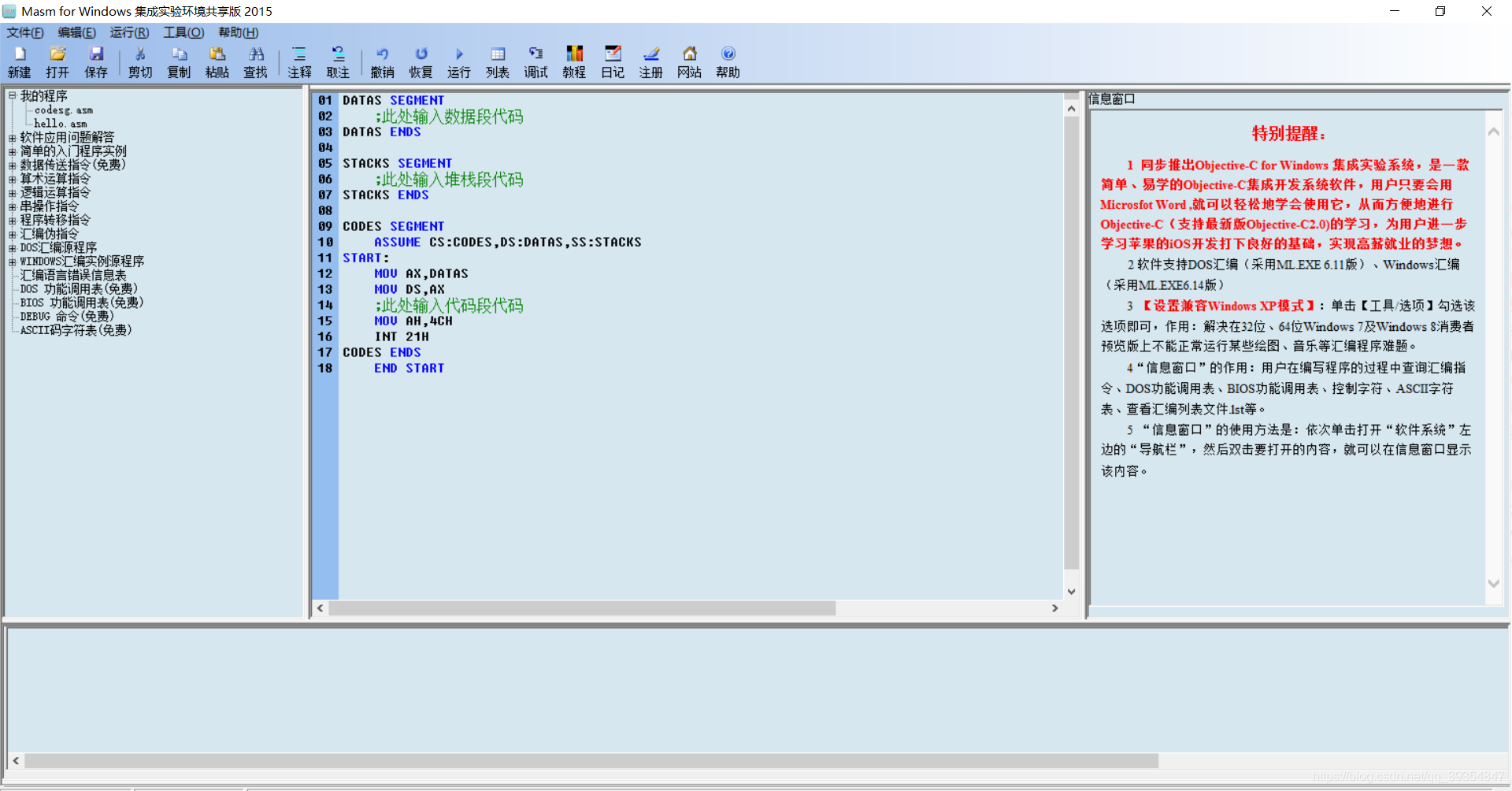Expand the 逻辑运算指令 node
This screenshot has height=791, width=1512.
(12, 193)
